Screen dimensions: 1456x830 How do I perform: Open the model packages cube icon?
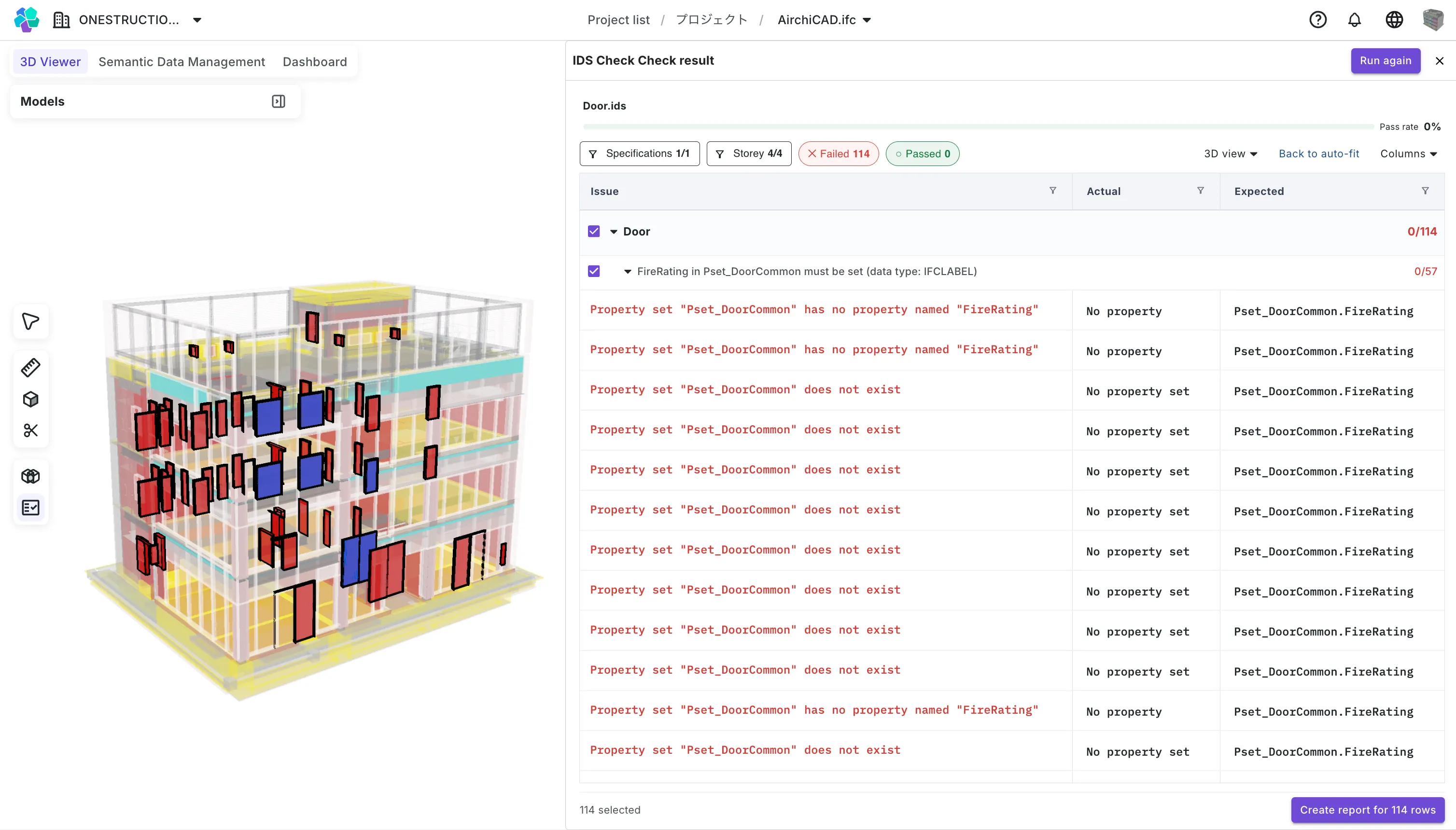pos(31,476)
